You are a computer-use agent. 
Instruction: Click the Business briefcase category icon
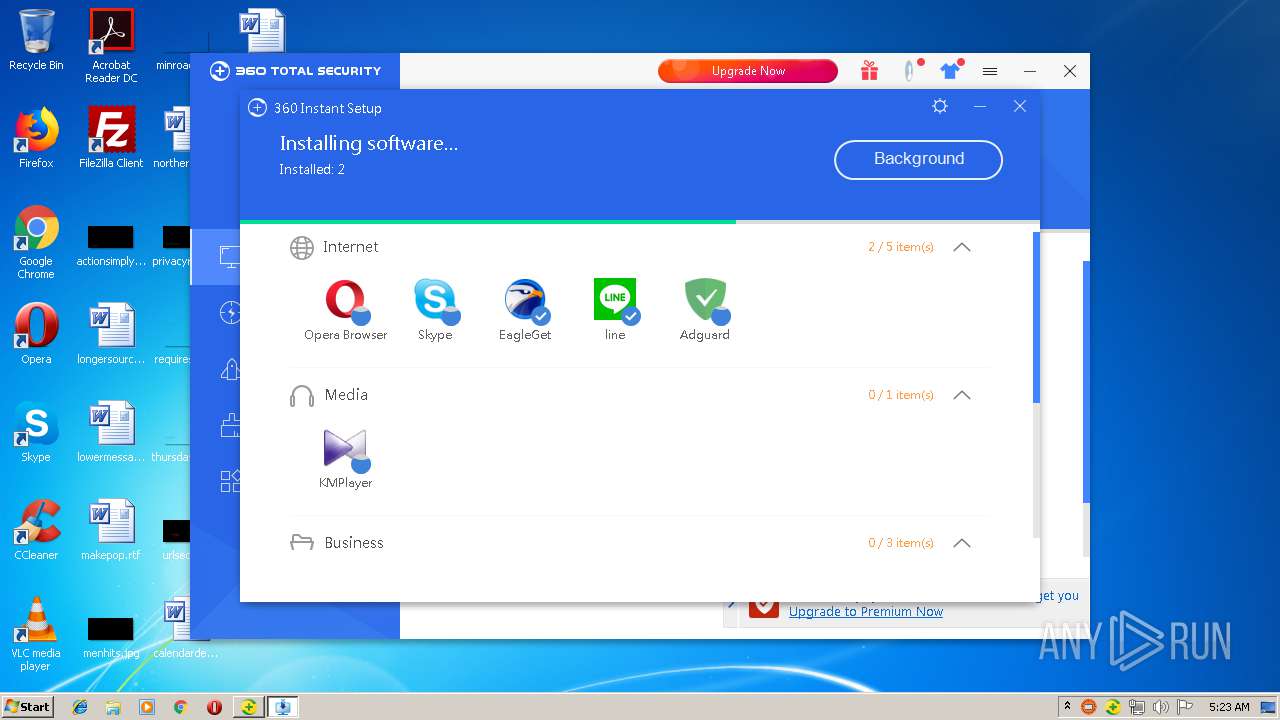coord(301,543)
